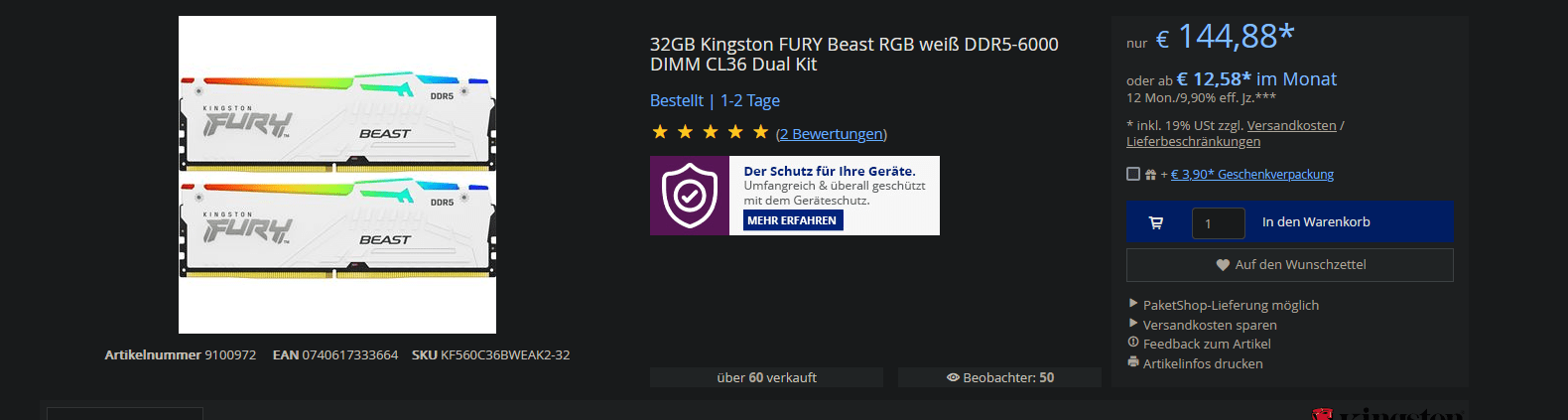
Task: Click the five-star rating icons
Action: click(710, 132)
